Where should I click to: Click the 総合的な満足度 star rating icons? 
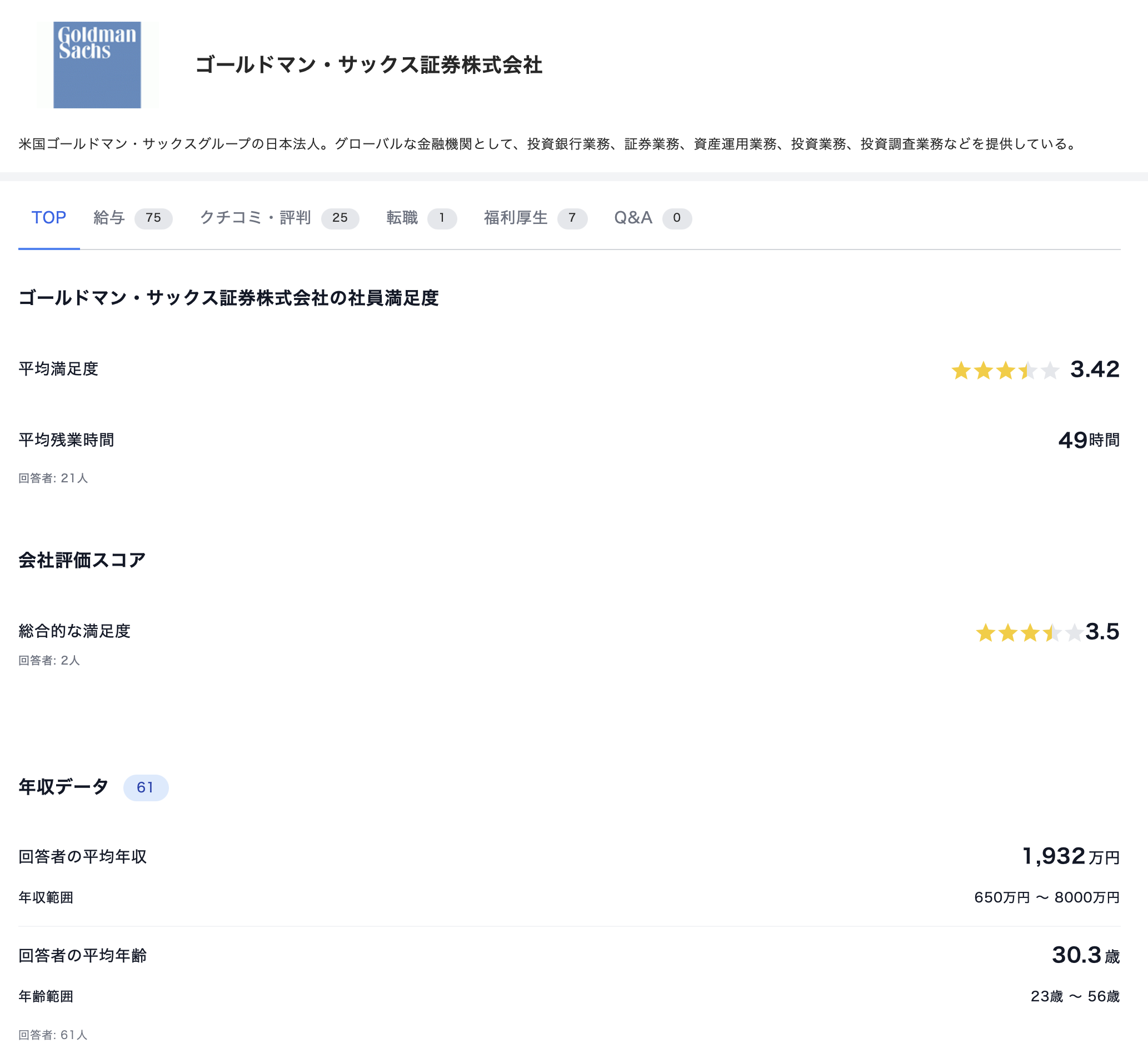1030,632
